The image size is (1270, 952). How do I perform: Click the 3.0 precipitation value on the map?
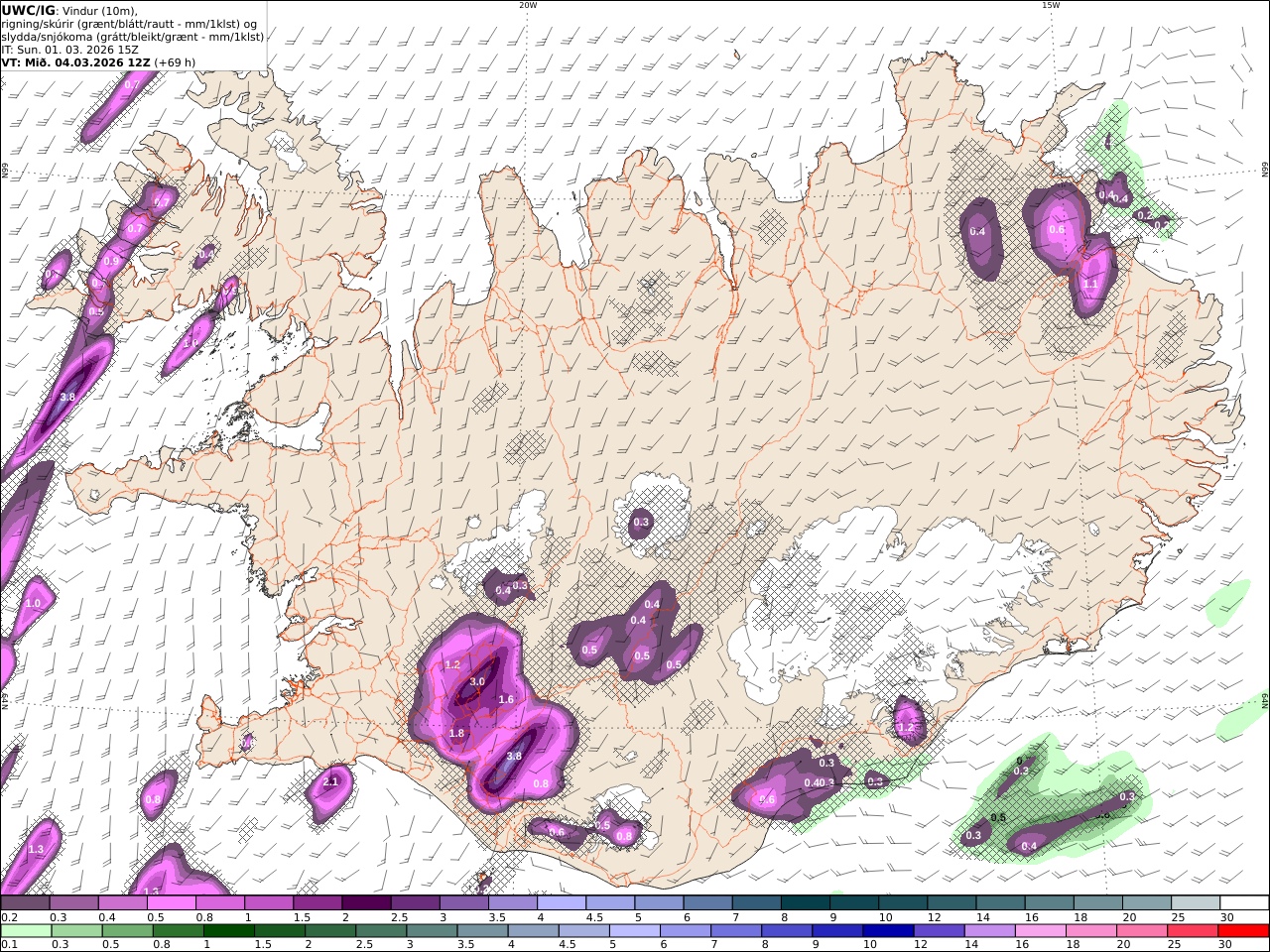coord(477,681)
